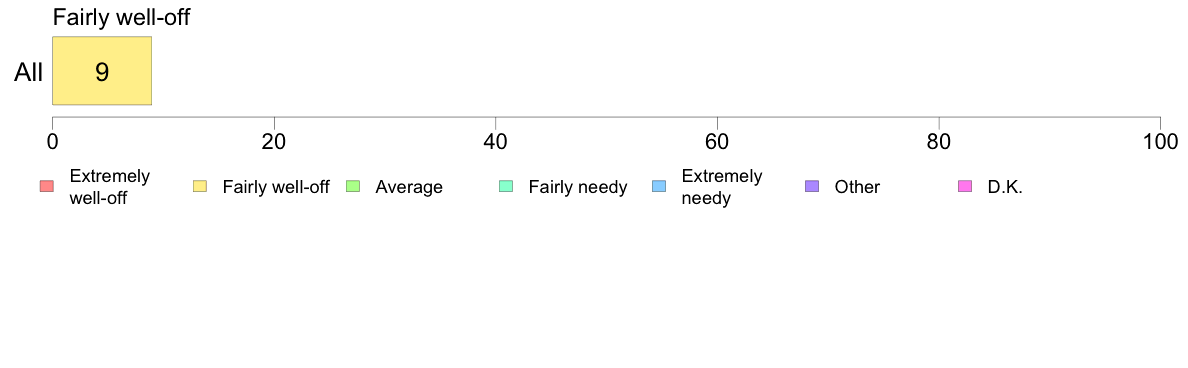Click the 'Average' legend label
Viewport: 1188px width, 368px height.
[409, 187]
